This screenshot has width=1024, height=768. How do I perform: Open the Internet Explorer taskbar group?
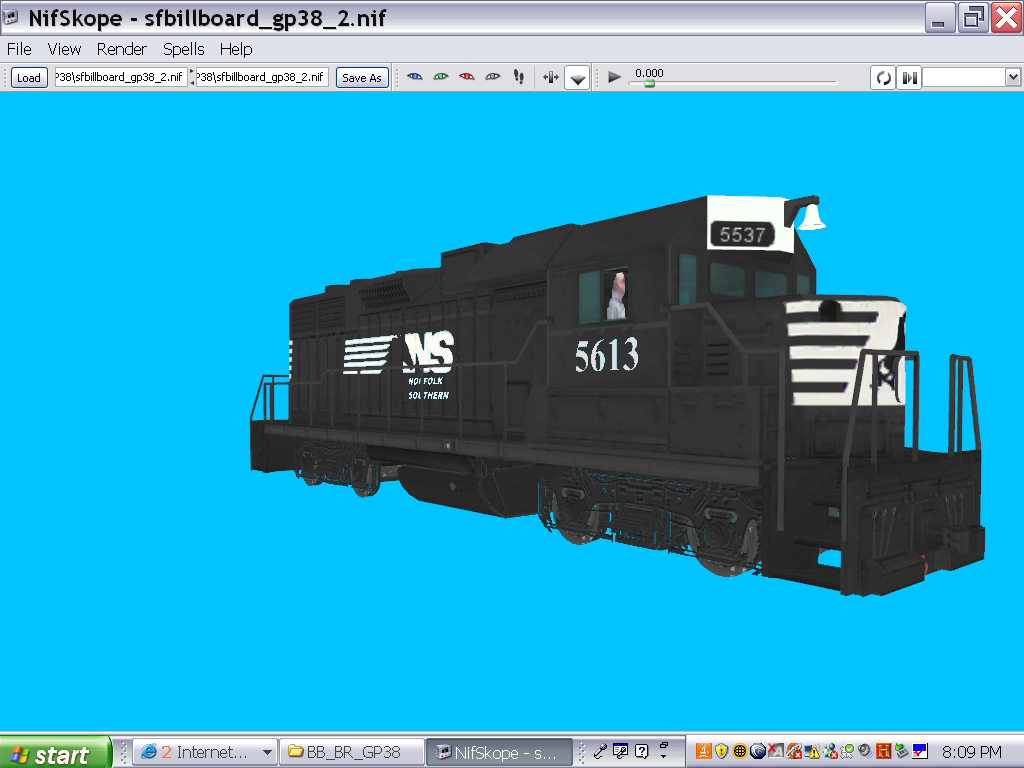click(x=206, y=752)
